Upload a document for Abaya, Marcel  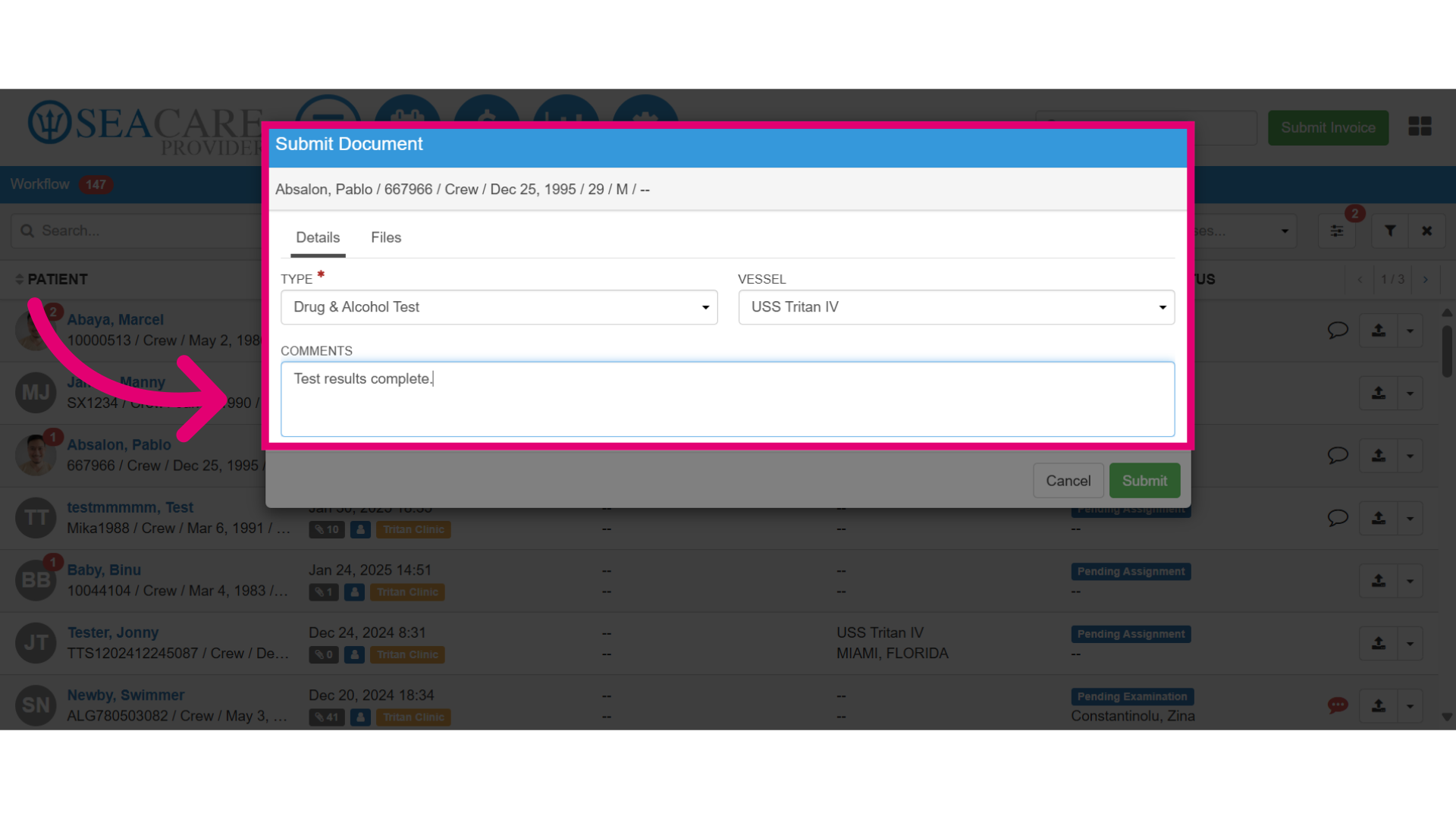coord(1379,331)
